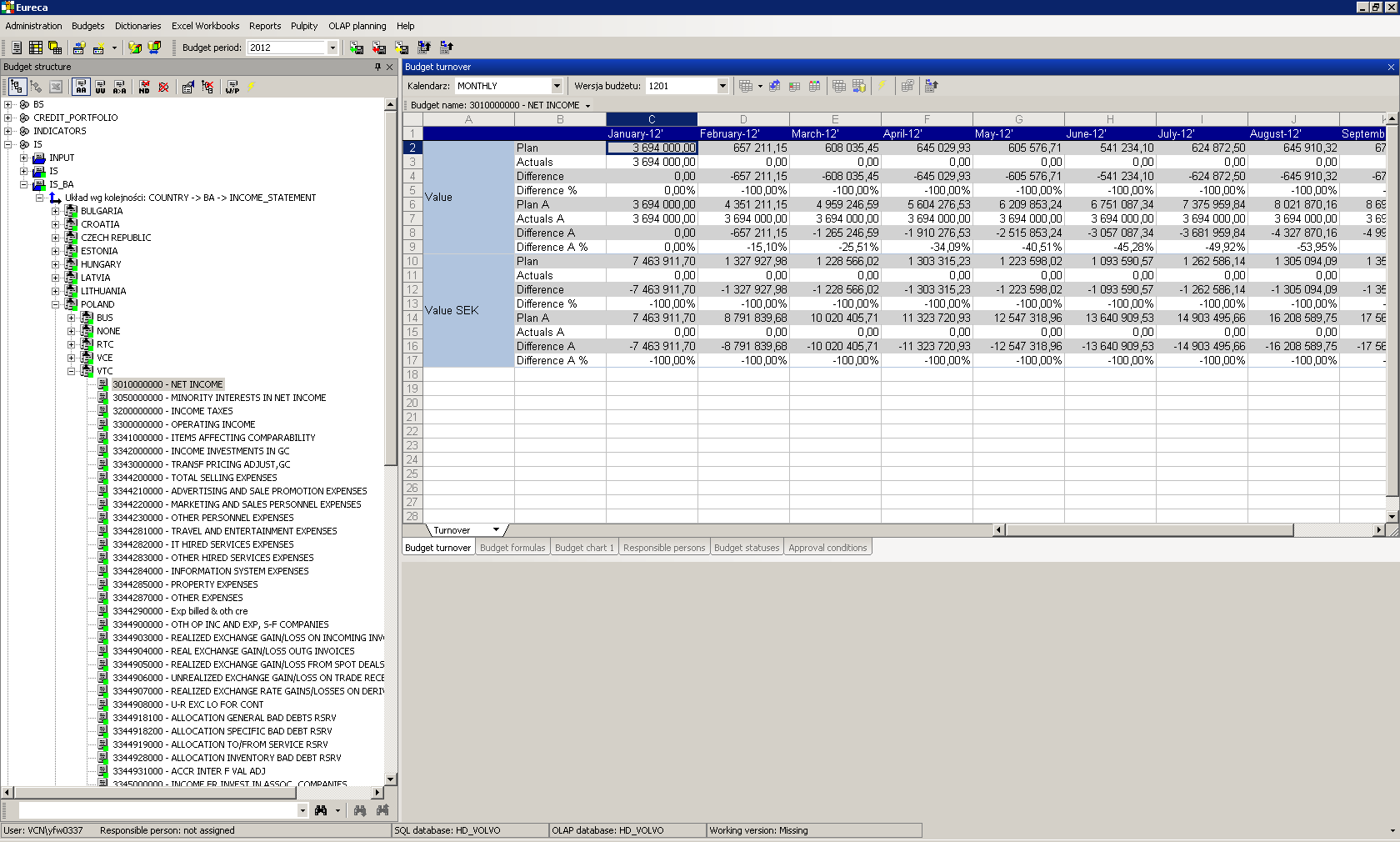Switch to the Budget chart 1 tab
This screenshot has height=842, width=1400.
point(584,548)
